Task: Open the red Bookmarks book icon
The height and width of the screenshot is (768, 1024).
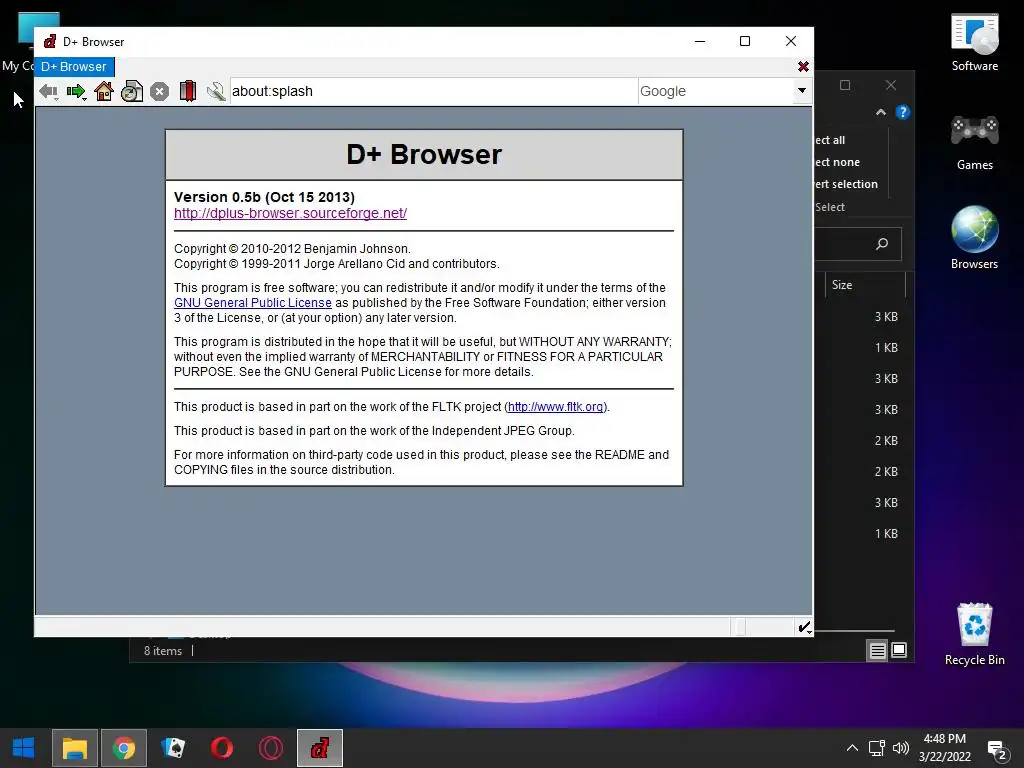Action: click(x=188, y=91)
